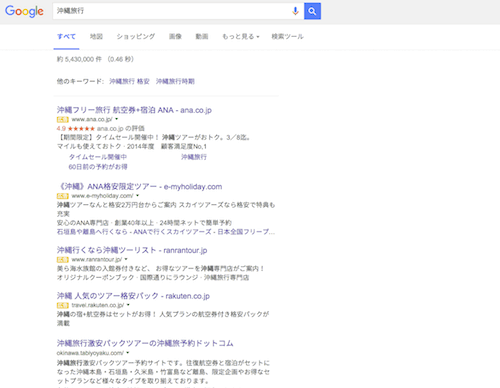Screen dimensions: 500x388
Task: Click the blue search magnifier button
Action: click(x=312, y=11)
